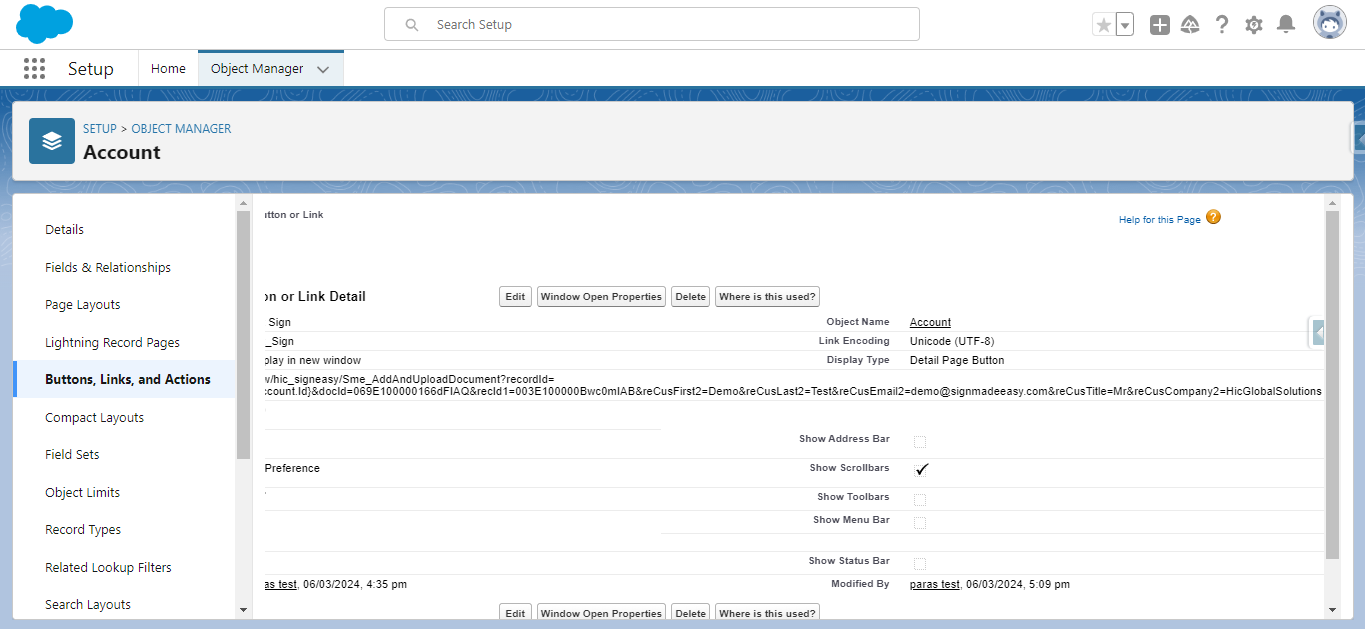Open Lightning Record Pages in the sidebar
The height and width of the screenshot is (629, 1365).
tap(113, 343)
